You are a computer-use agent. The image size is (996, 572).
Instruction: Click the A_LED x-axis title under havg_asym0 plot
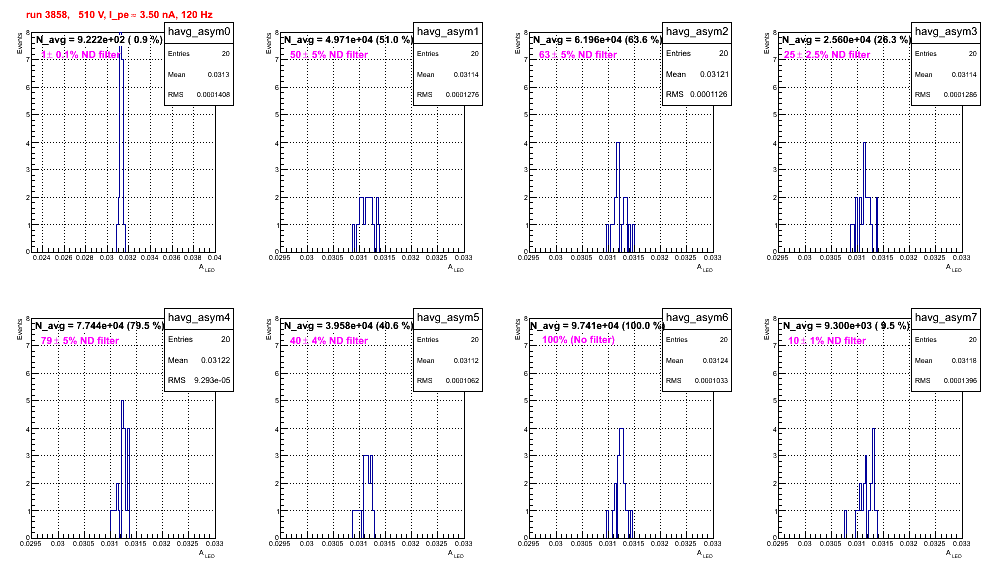[x=207, y=268]
